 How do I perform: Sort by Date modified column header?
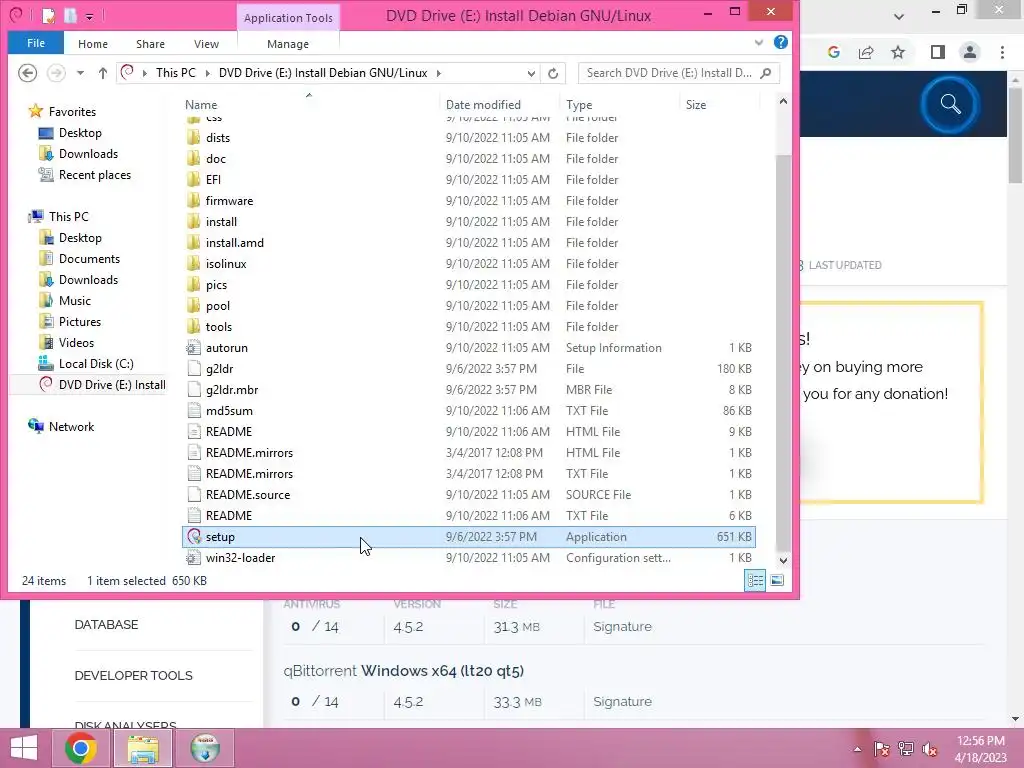[x=483, y=104]
